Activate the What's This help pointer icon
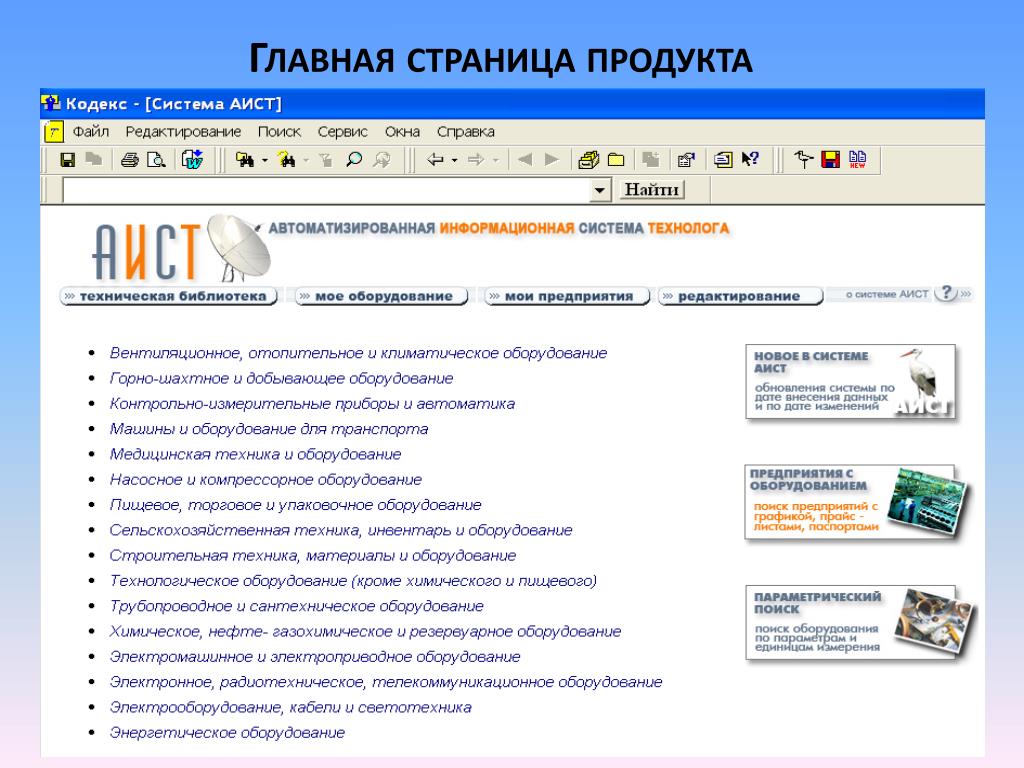 click(750, 159)
